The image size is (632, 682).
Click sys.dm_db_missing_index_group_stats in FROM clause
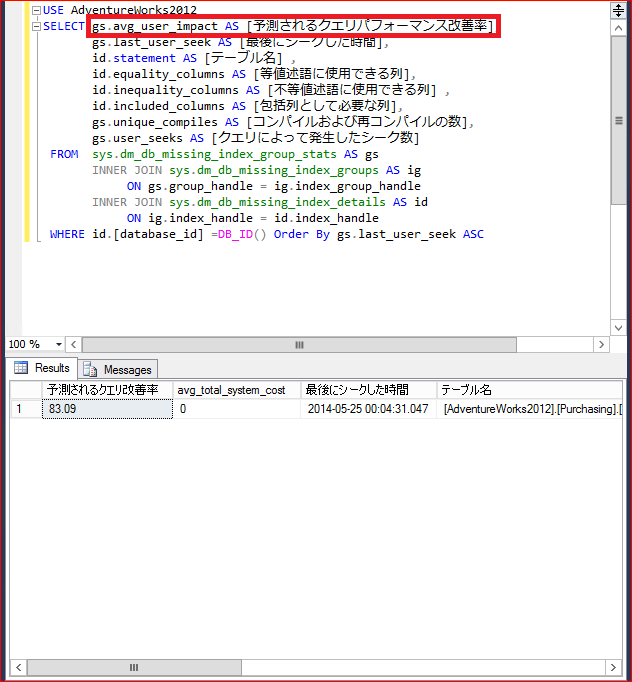[214, 154]
